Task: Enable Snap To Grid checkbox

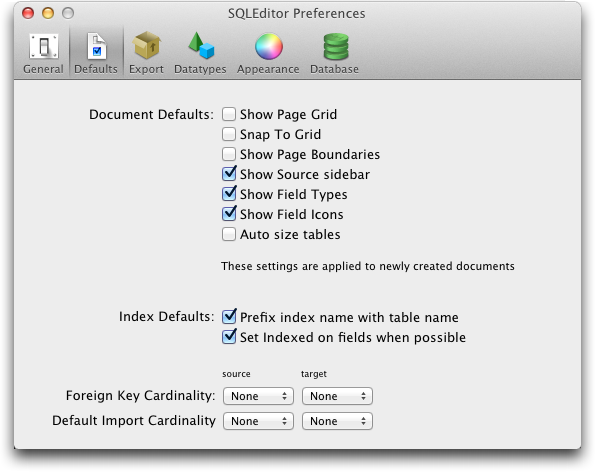Action: coord(229,134)
